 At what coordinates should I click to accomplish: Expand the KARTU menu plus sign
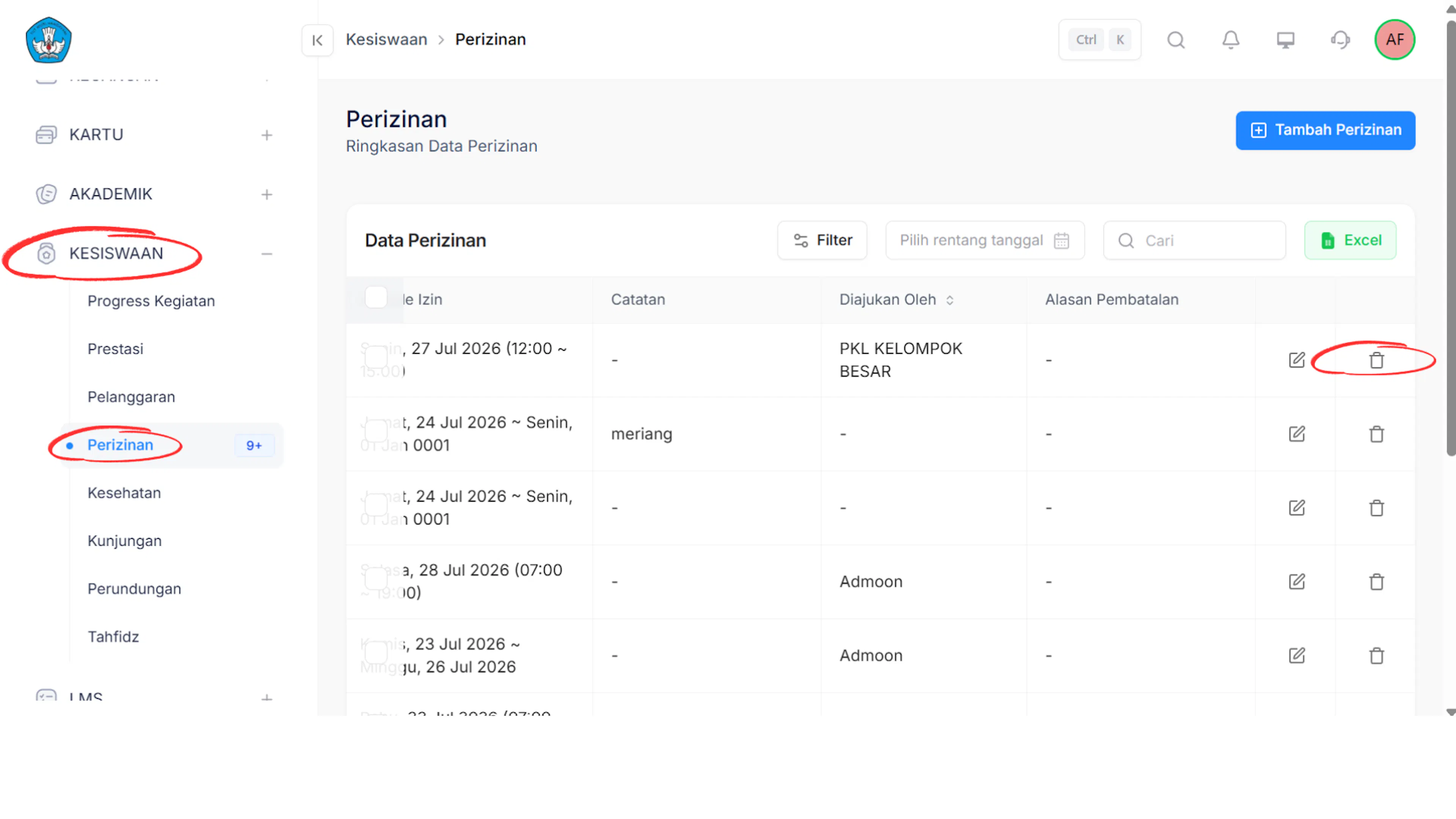point(267,135)
